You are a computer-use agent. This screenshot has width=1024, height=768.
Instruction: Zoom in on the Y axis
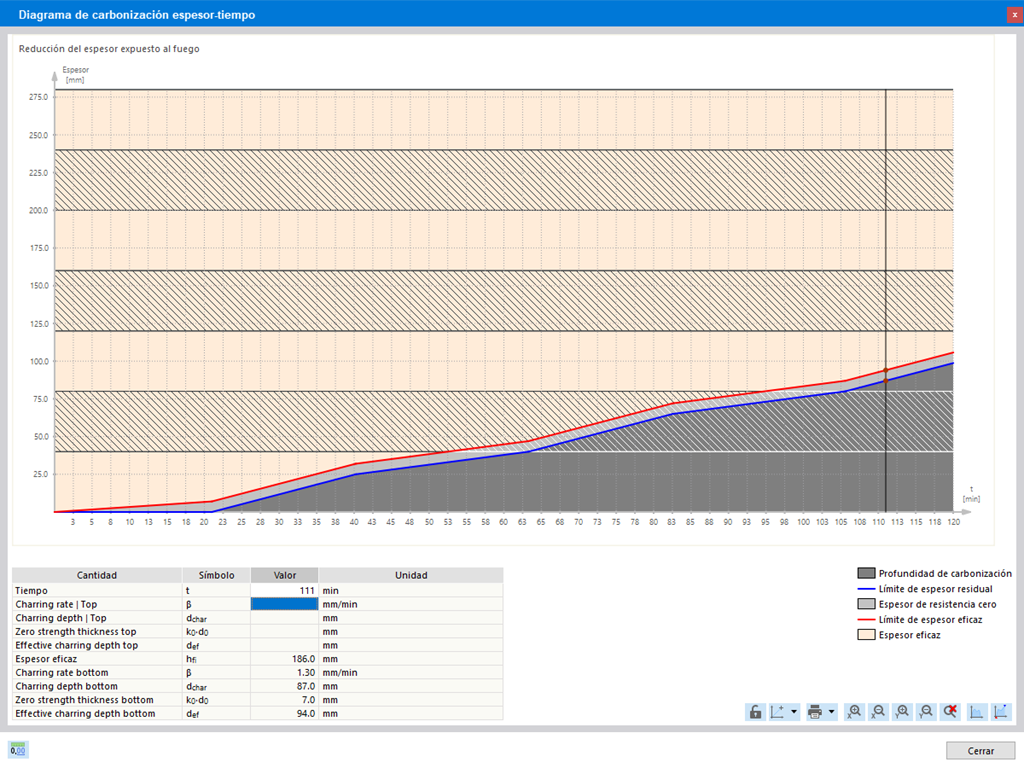[903, 712]
